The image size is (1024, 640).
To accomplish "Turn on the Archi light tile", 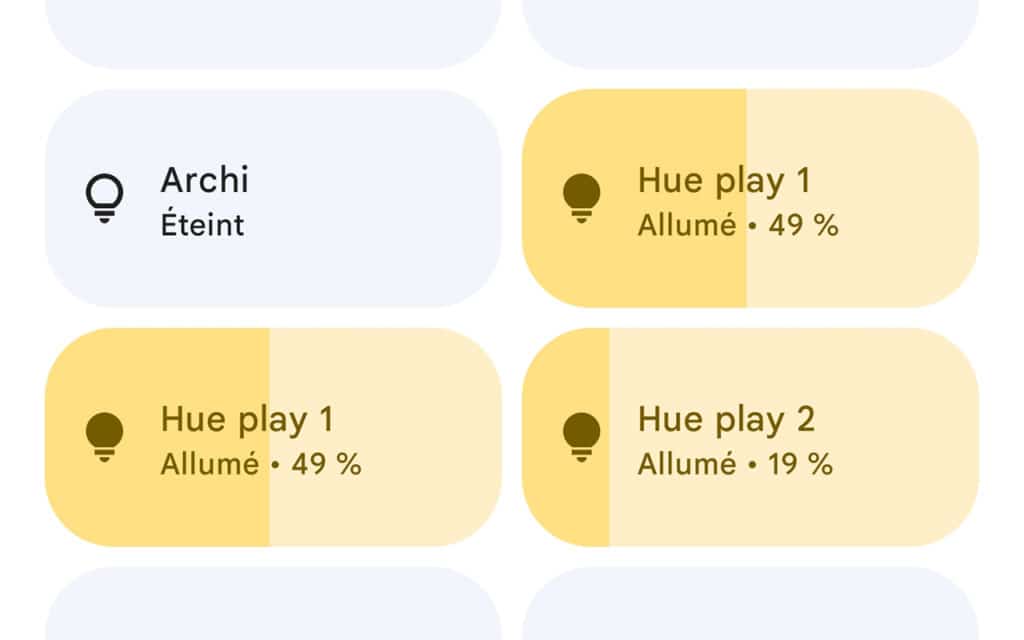I will (x=273, y=199).
